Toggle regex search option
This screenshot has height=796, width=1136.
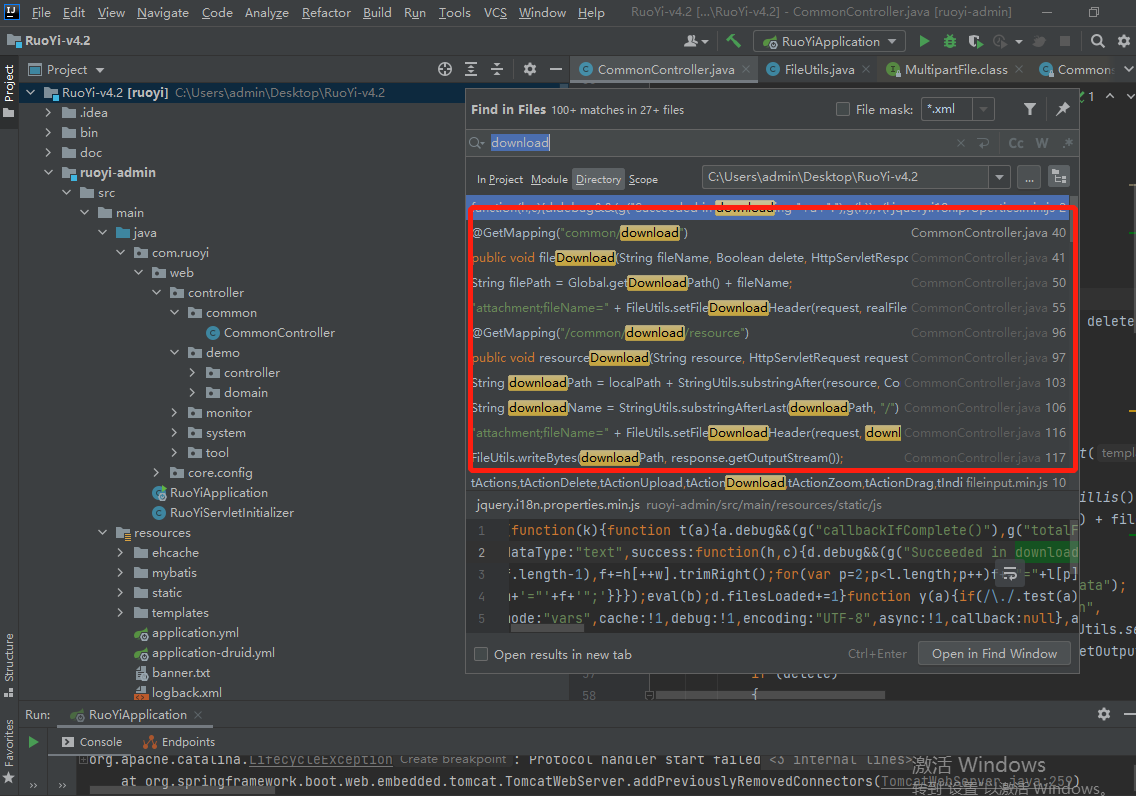point(1067,143)
